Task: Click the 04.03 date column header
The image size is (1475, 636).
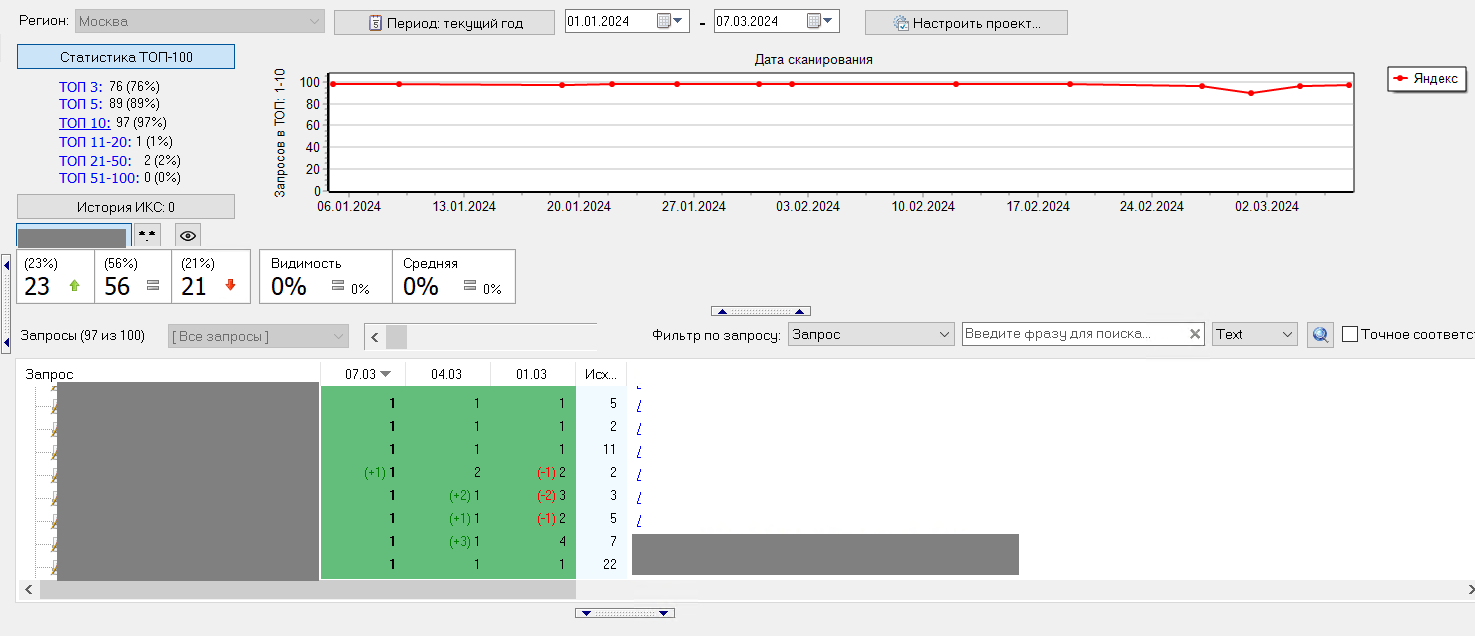Action: (x=447, y=374)
